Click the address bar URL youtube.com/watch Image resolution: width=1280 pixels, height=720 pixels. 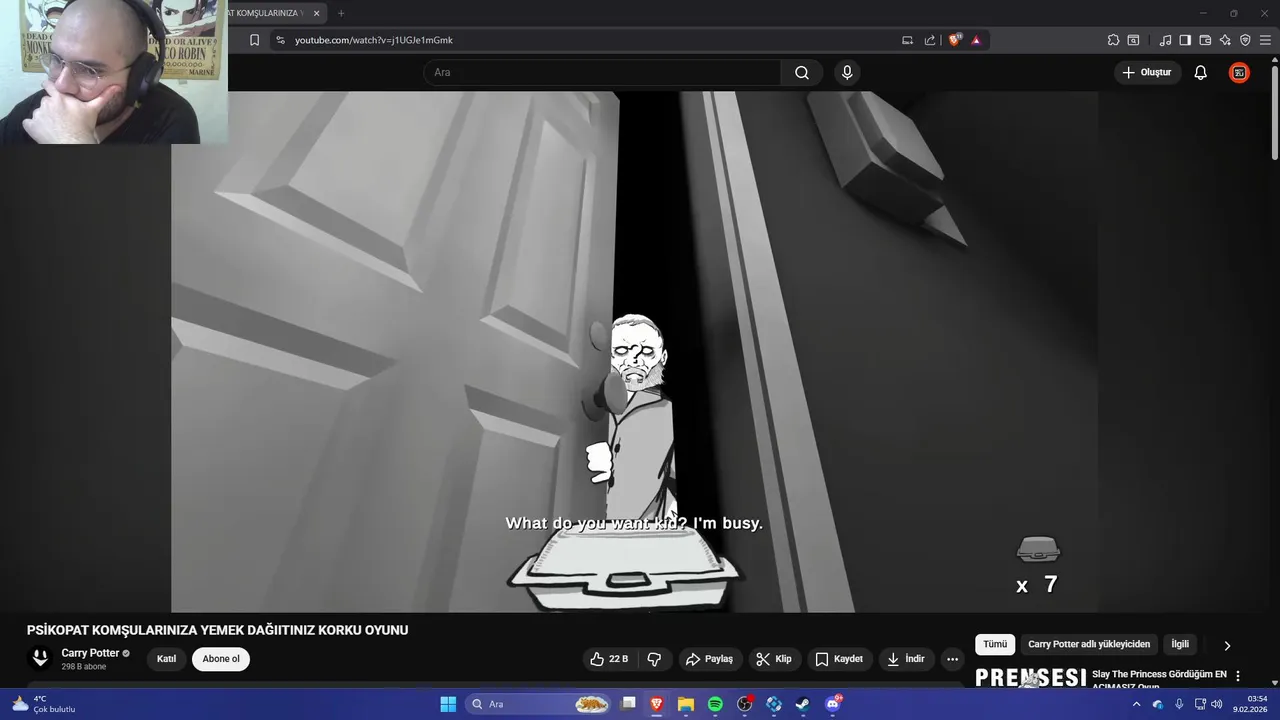click(374, 40)
